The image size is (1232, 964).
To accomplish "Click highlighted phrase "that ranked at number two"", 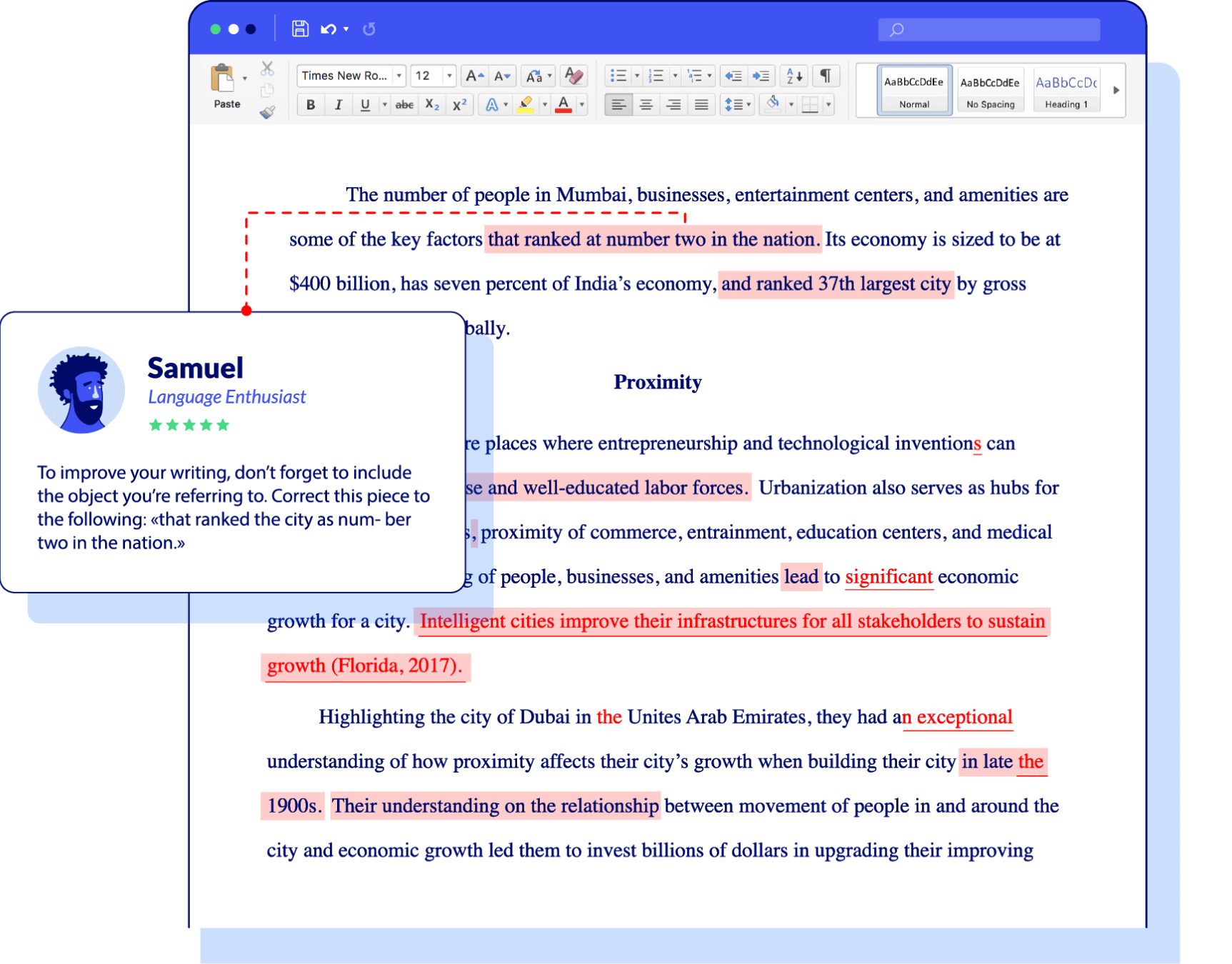I will click(597, 239).
